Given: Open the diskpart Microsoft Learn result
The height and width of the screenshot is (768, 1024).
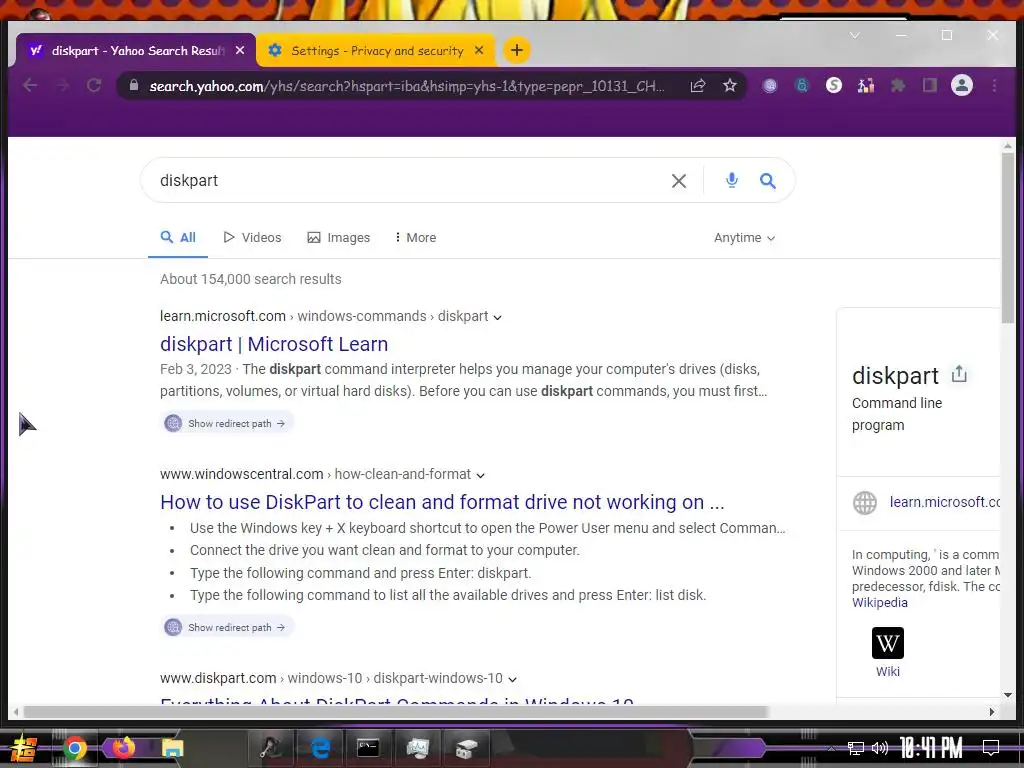Looking at the screenshot, I should 274,344.
